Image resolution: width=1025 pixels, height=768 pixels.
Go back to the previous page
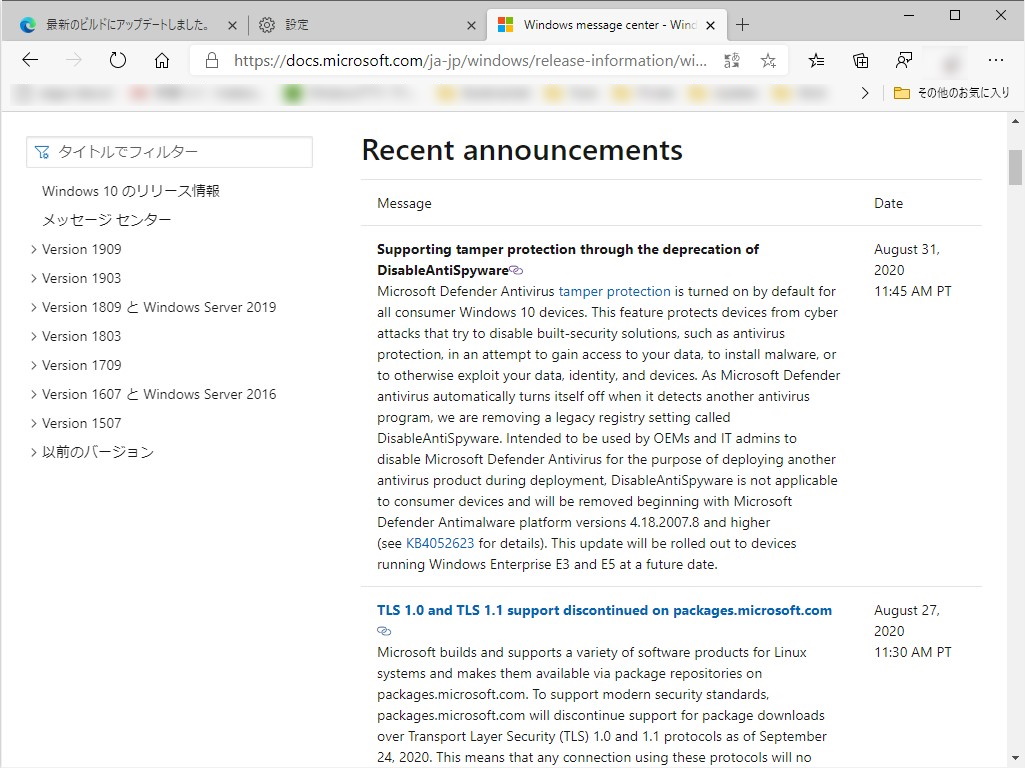pyautogui.click(x=30, y=61)
